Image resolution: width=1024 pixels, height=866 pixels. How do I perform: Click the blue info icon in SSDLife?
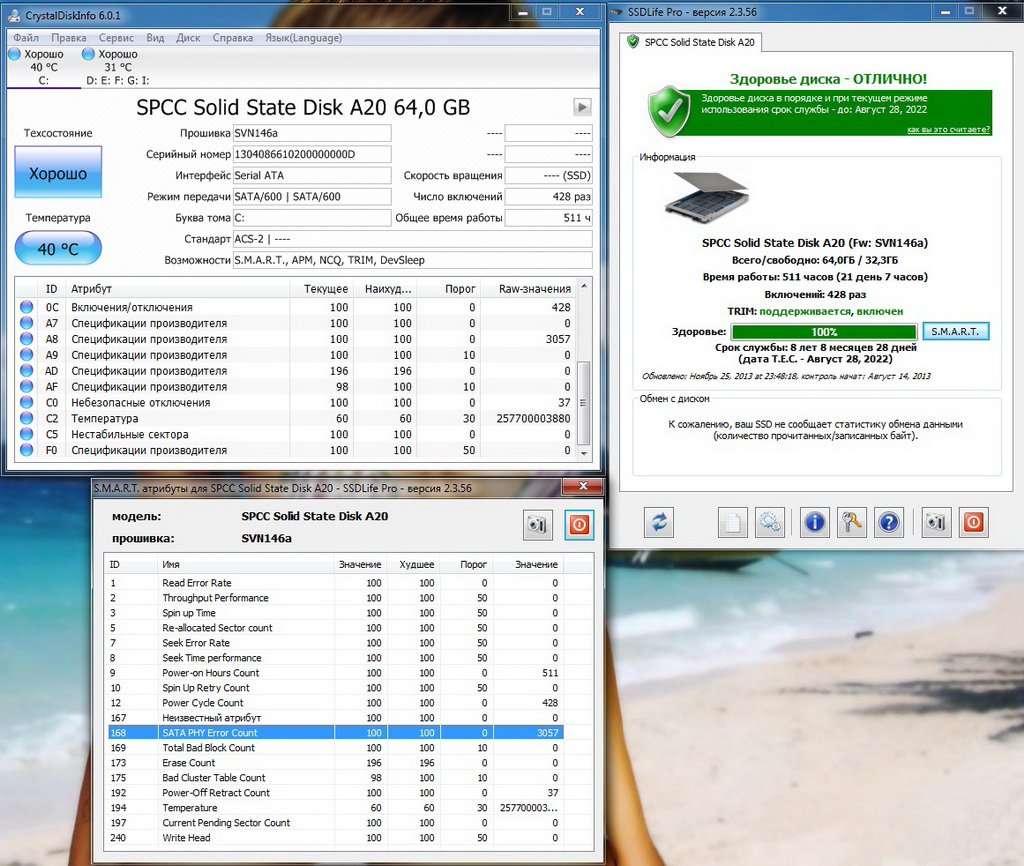click(x=814, y=522)
